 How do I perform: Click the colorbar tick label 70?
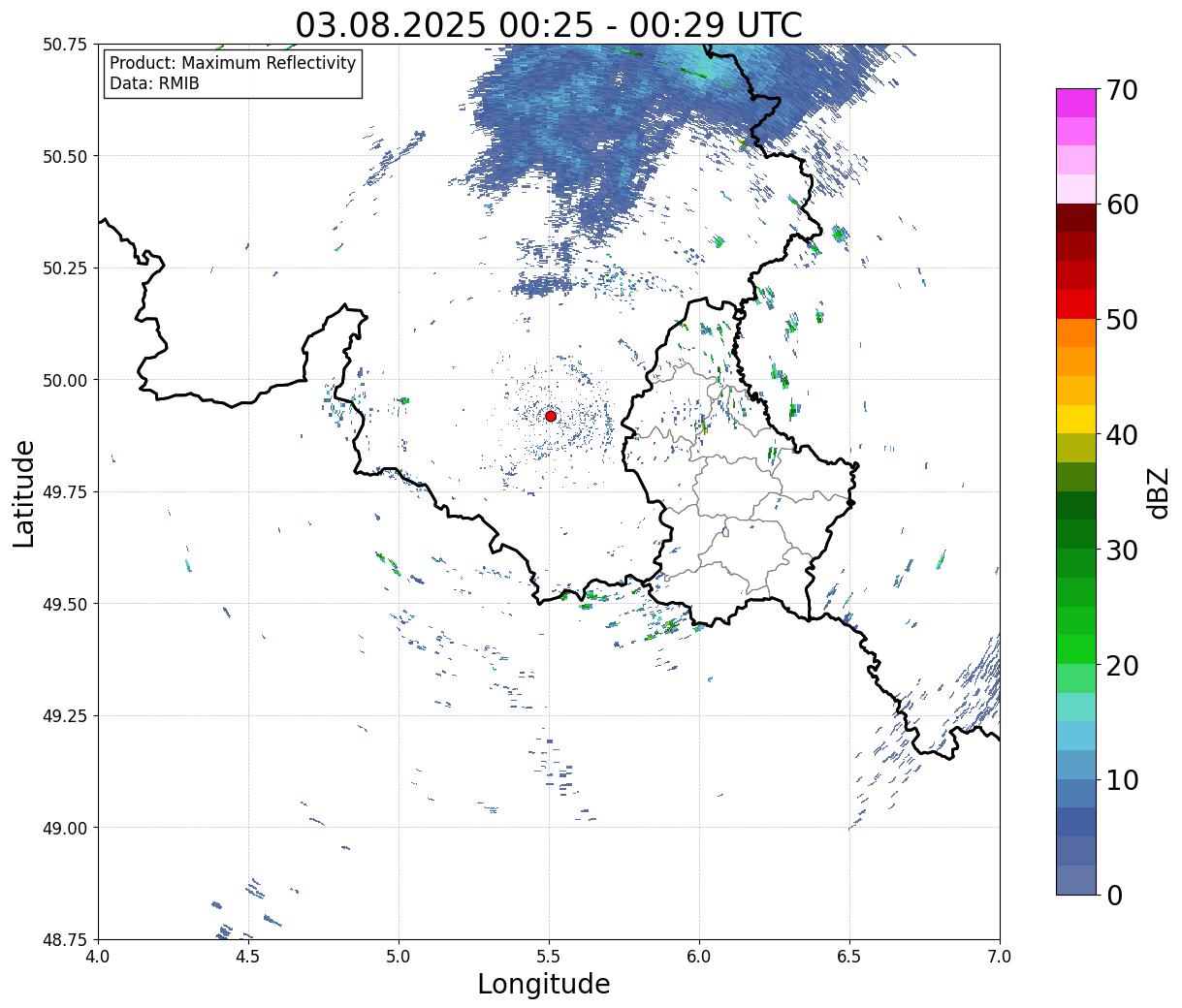pos(1122,90)
